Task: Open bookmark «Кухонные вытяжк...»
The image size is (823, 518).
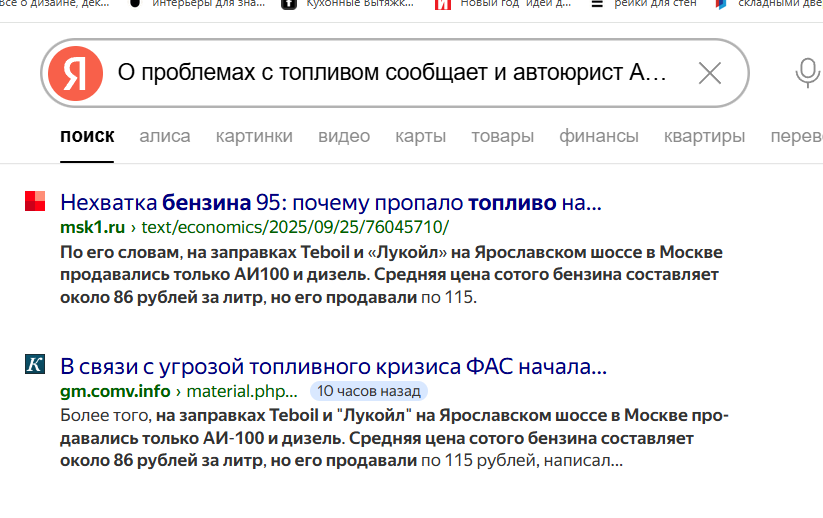Action: point(347,4)
